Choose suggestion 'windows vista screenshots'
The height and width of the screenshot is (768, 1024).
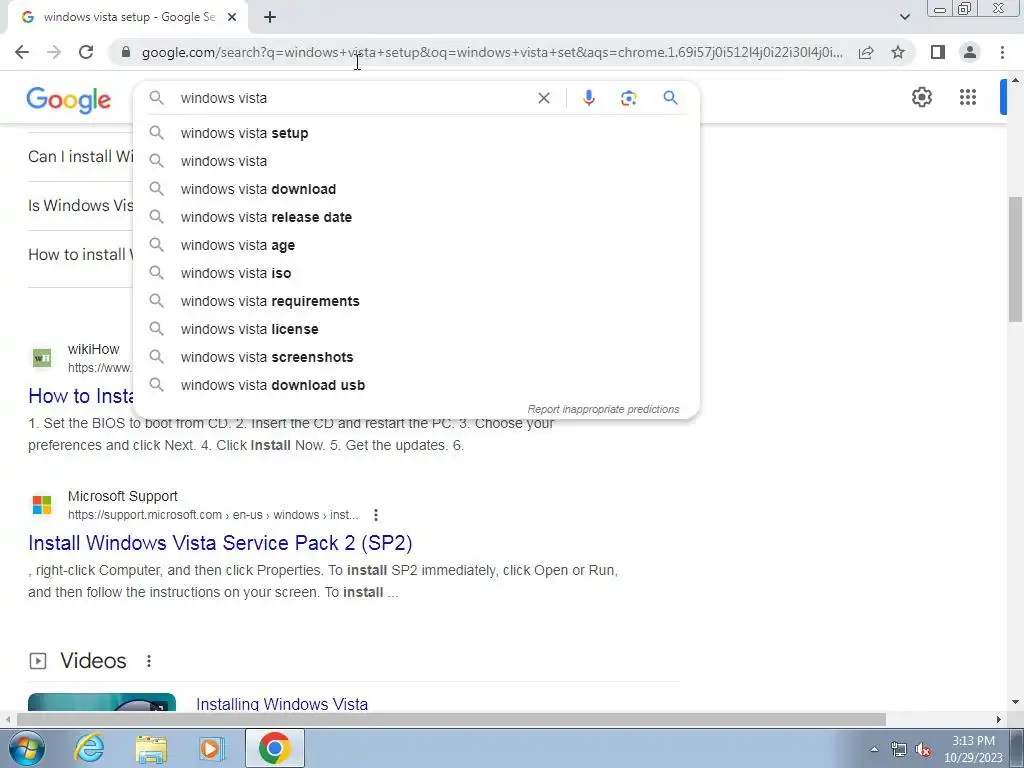[416, 358]
